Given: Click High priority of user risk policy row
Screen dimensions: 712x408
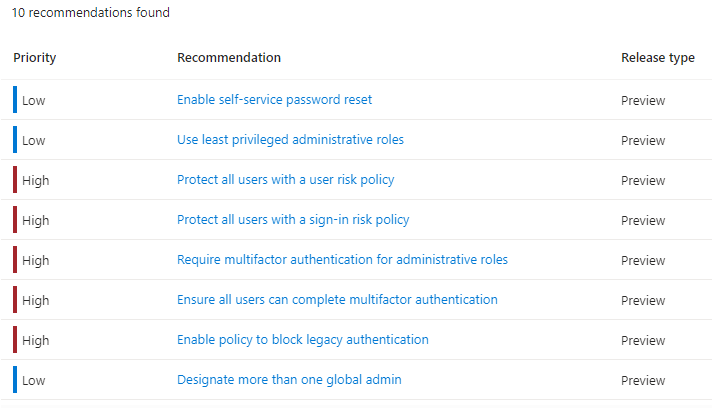Looking at the screenshot, I should pyautogui.click(x=35, y=180).
